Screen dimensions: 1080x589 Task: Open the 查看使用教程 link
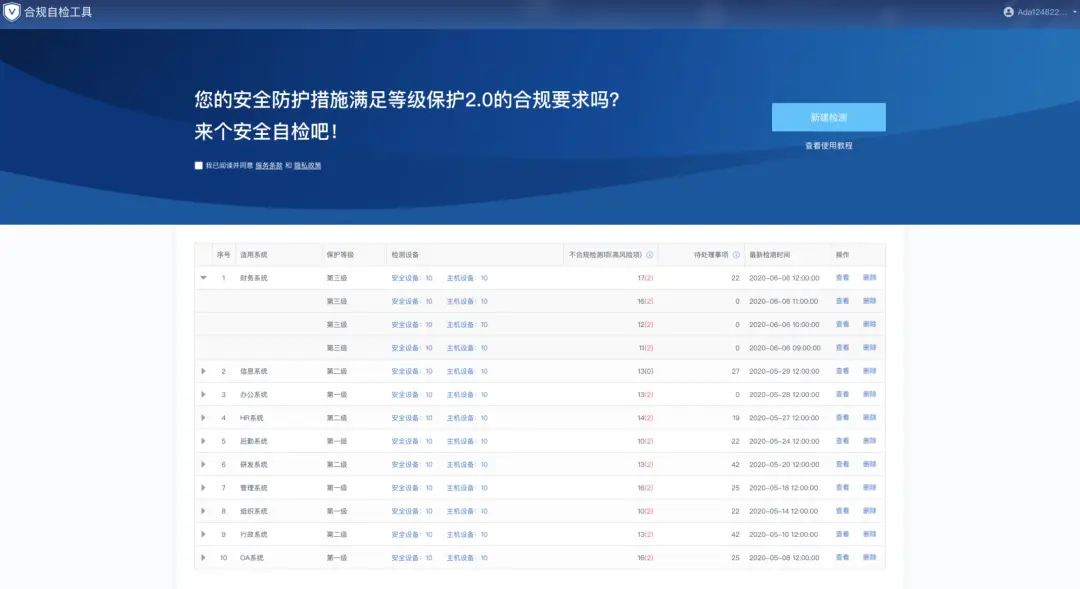829,145
